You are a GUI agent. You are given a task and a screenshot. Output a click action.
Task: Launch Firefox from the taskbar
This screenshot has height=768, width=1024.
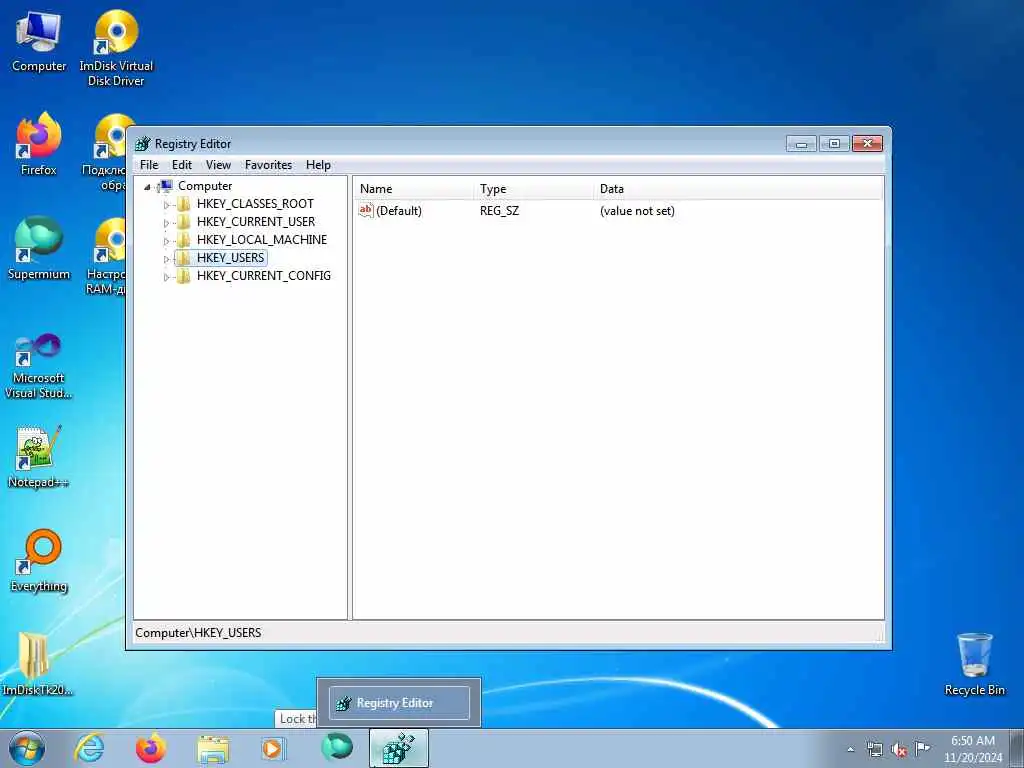pos(151,748)
